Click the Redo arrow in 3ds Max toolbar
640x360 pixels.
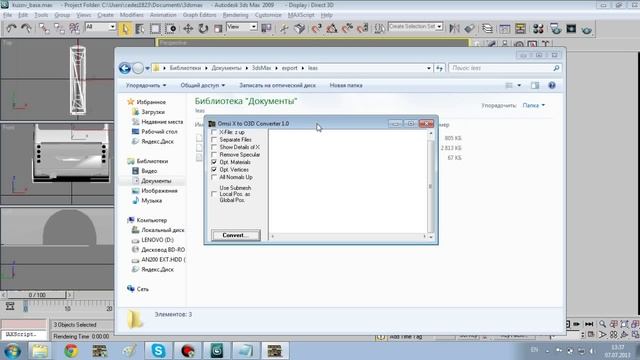pos(27,28)
